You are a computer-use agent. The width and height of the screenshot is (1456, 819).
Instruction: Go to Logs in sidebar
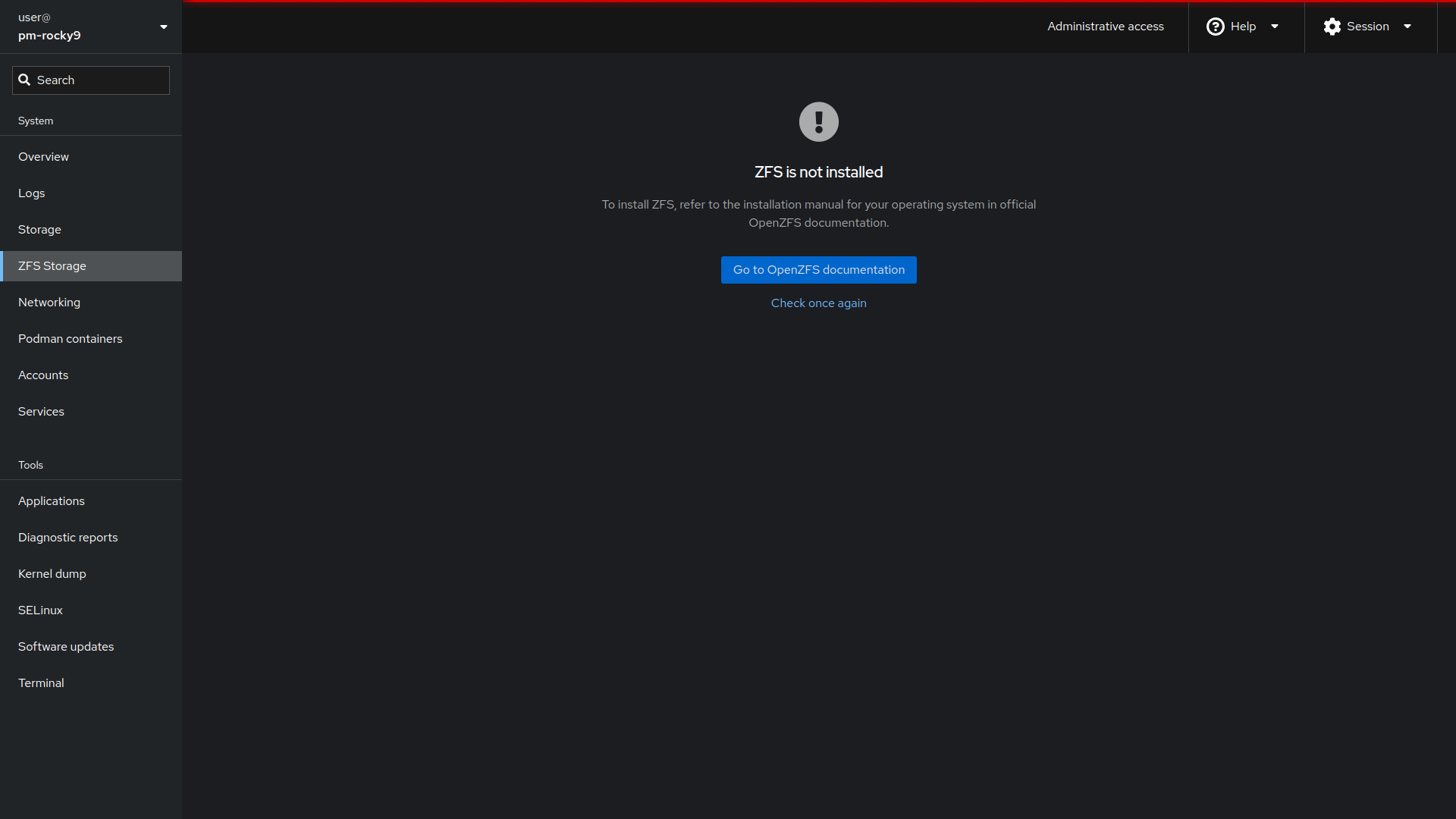tap(91, 193)
